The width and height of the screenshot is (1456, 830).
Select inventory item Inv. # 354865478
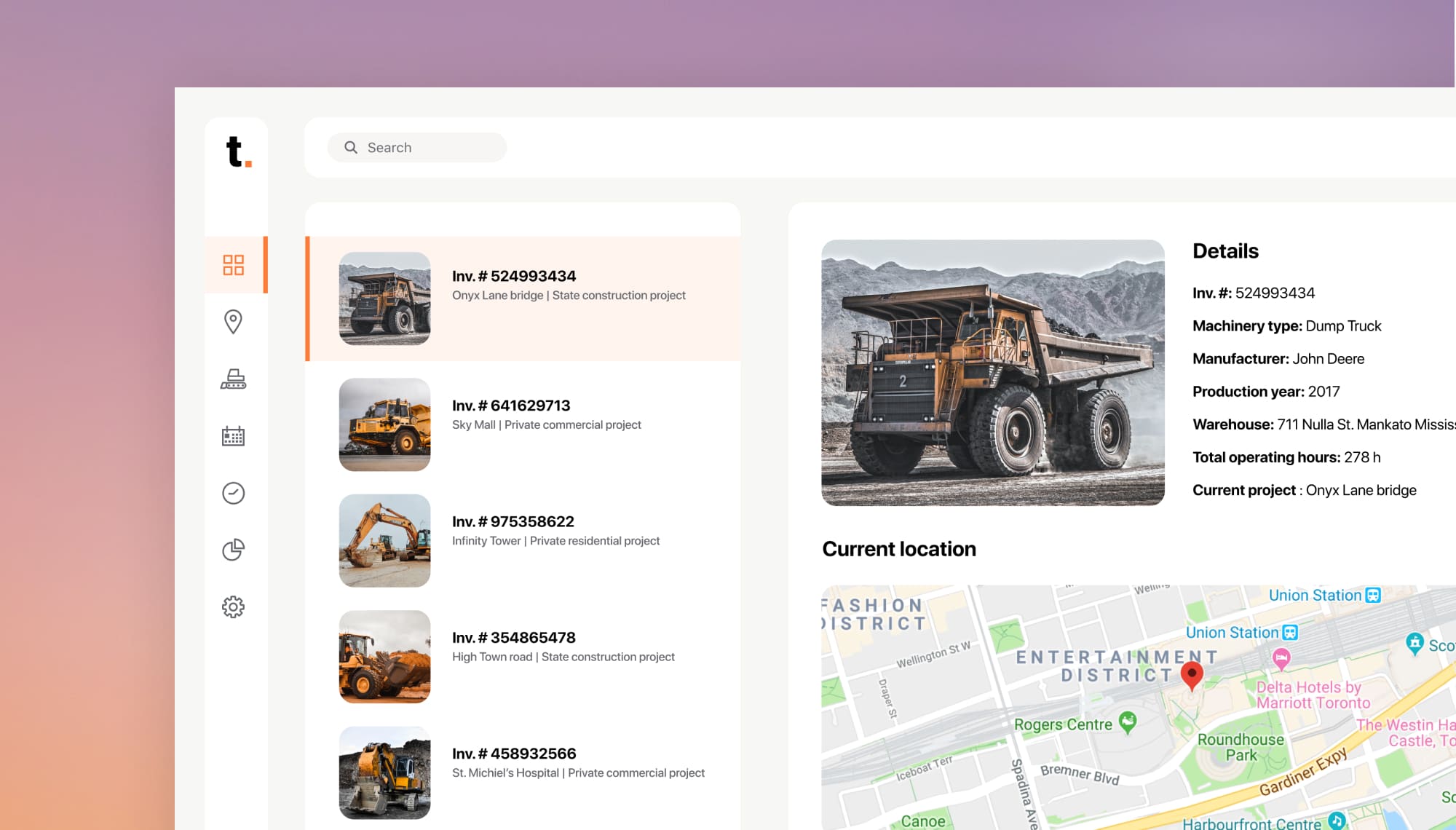pyautogui.click(x=523, y=657)
